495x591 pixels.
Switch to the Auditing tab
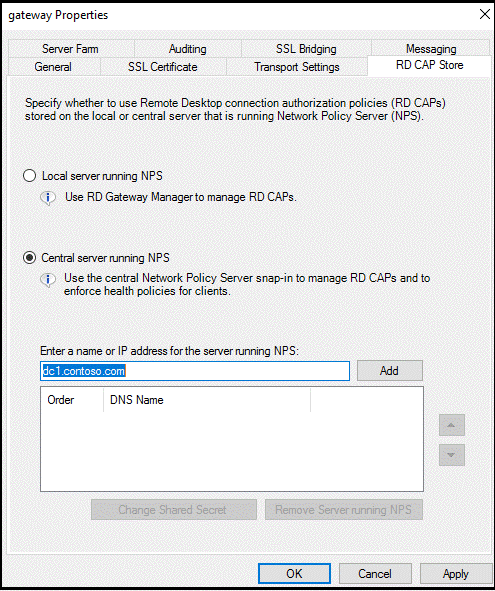point(187,49)
